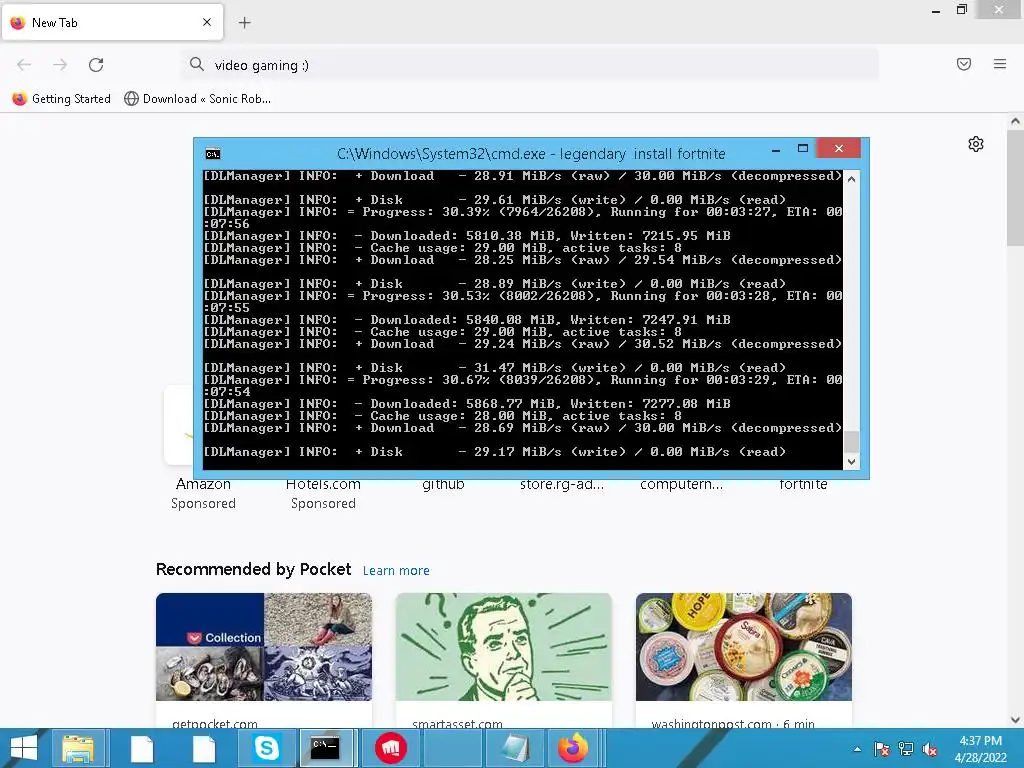Screen dimensions: 1024x768
Task: Open the Hotels.com sponsored shortcut
Action: point(323,484)
